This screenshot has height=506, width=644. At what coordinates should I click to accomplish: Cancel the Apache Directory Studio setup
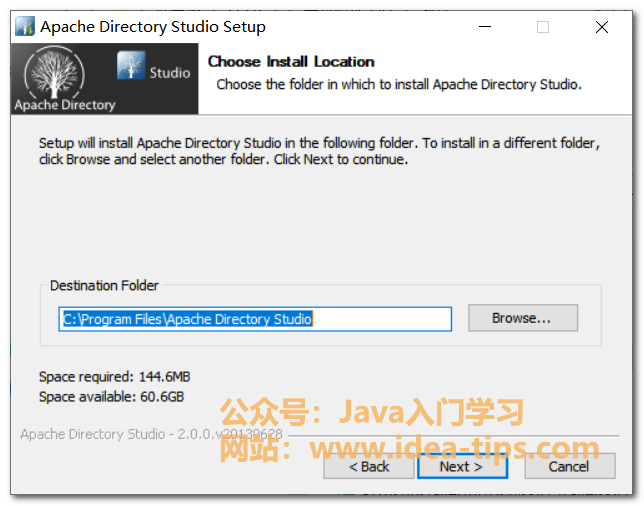(570, 467)
